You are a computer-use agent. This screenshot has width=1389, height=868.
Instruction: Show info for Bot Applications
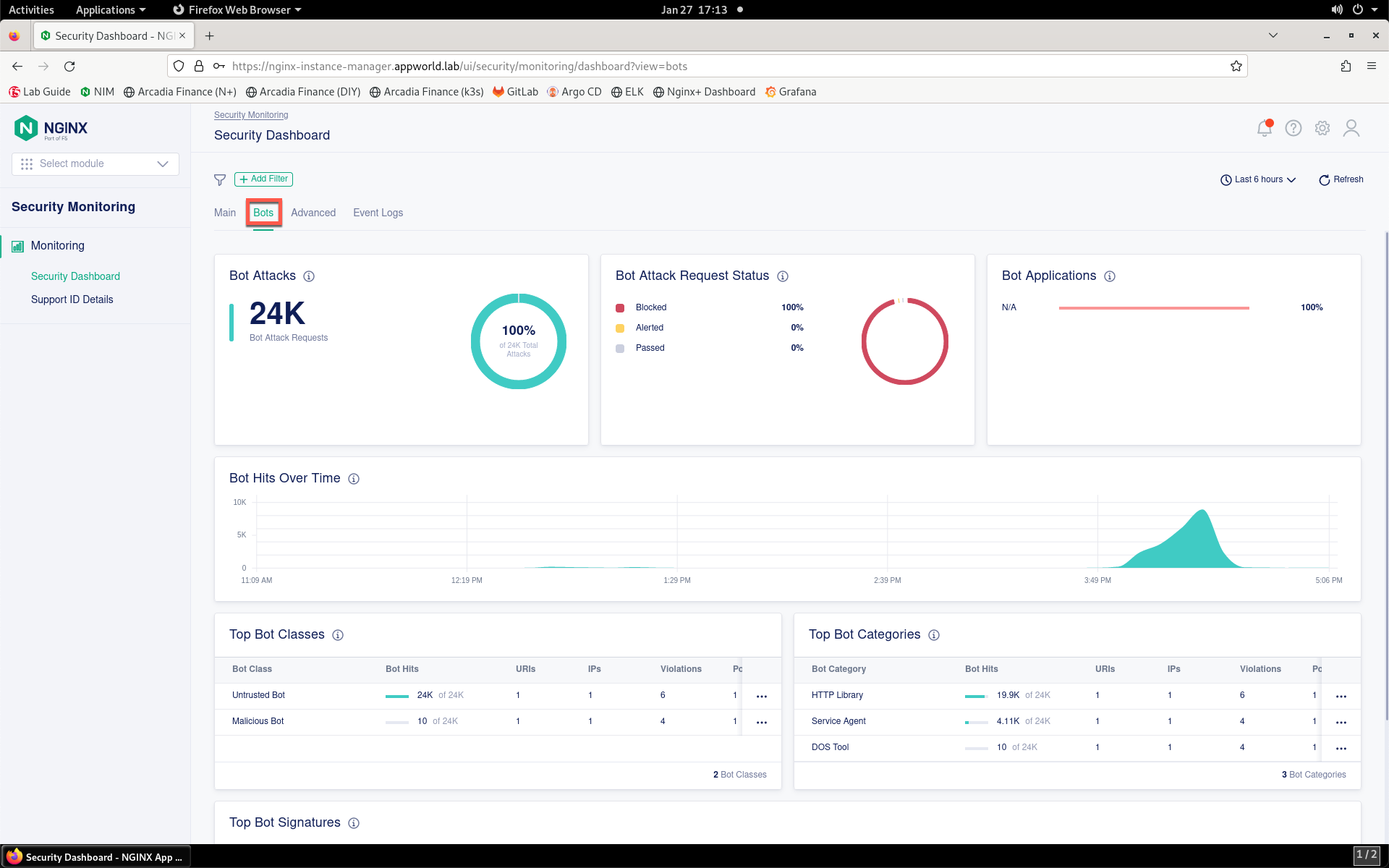pos(1110,276)
